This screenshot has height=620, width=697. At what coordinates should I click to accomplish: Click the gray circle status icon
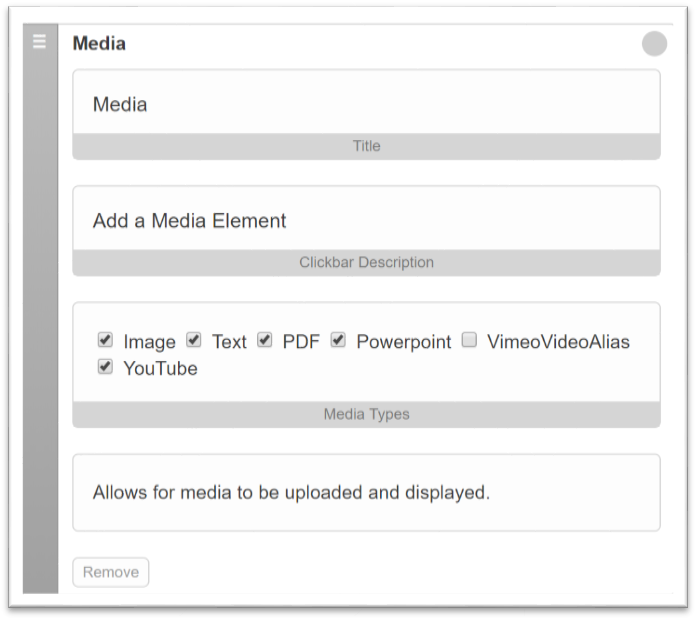pos(654,44)
